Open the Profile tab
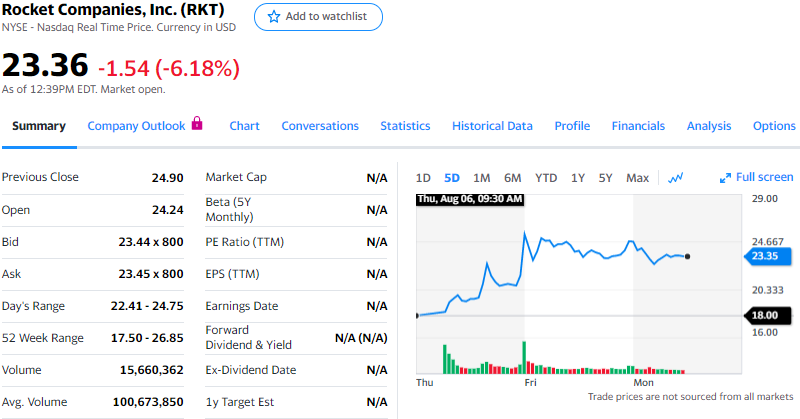Image resolution: width=800 pixels, height=419 pixels. (572, 126)
